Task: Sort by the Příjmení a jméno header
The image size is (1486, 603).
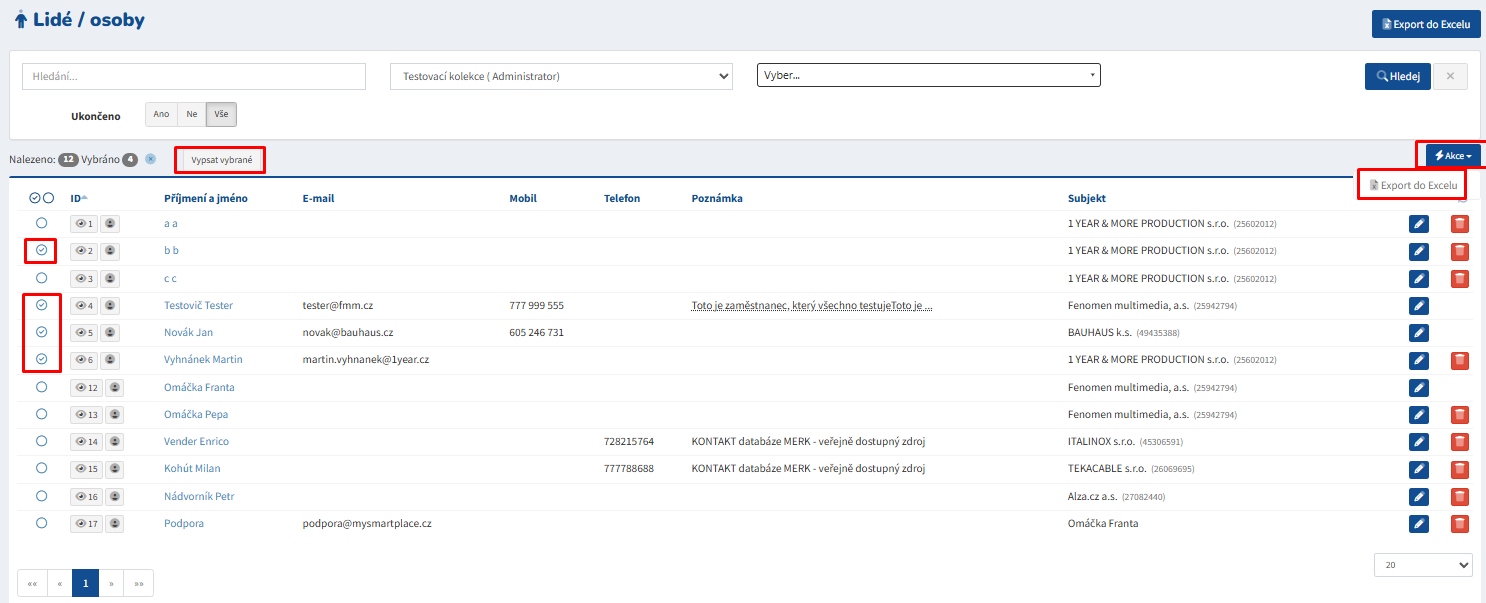Action: coord(206,198)
